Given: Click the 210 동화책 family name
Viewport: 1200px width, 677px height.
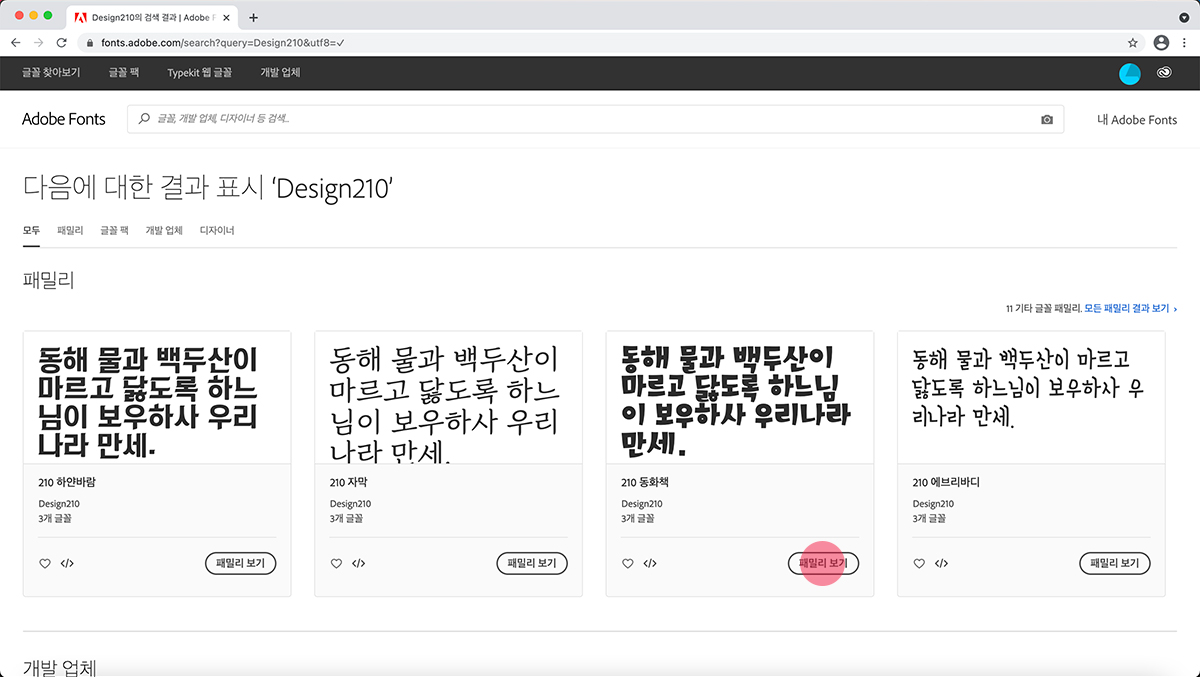Looking at the screenshot, I should pos(645,482).
